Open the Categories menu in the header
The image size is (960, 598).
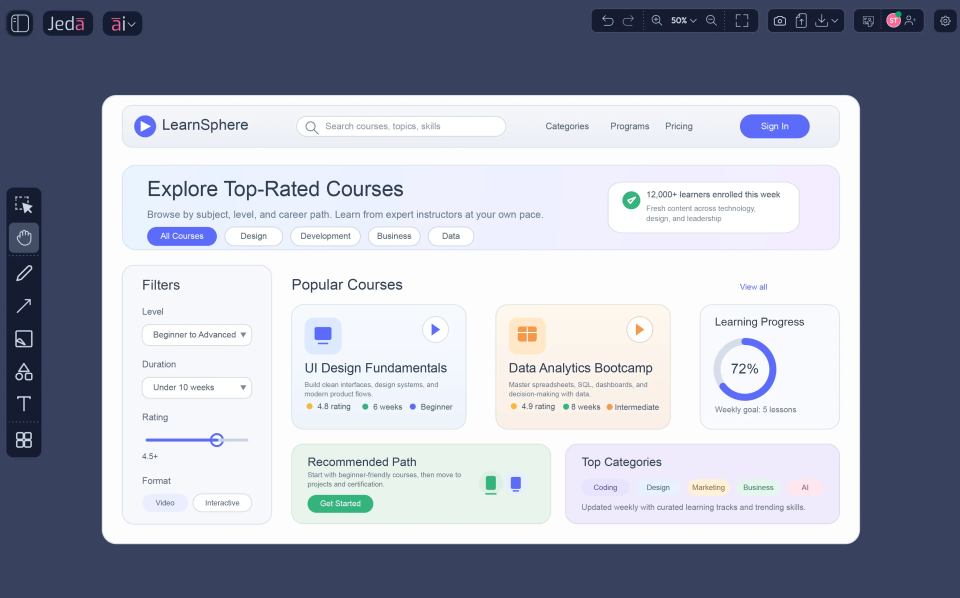(x=567, y=126)
